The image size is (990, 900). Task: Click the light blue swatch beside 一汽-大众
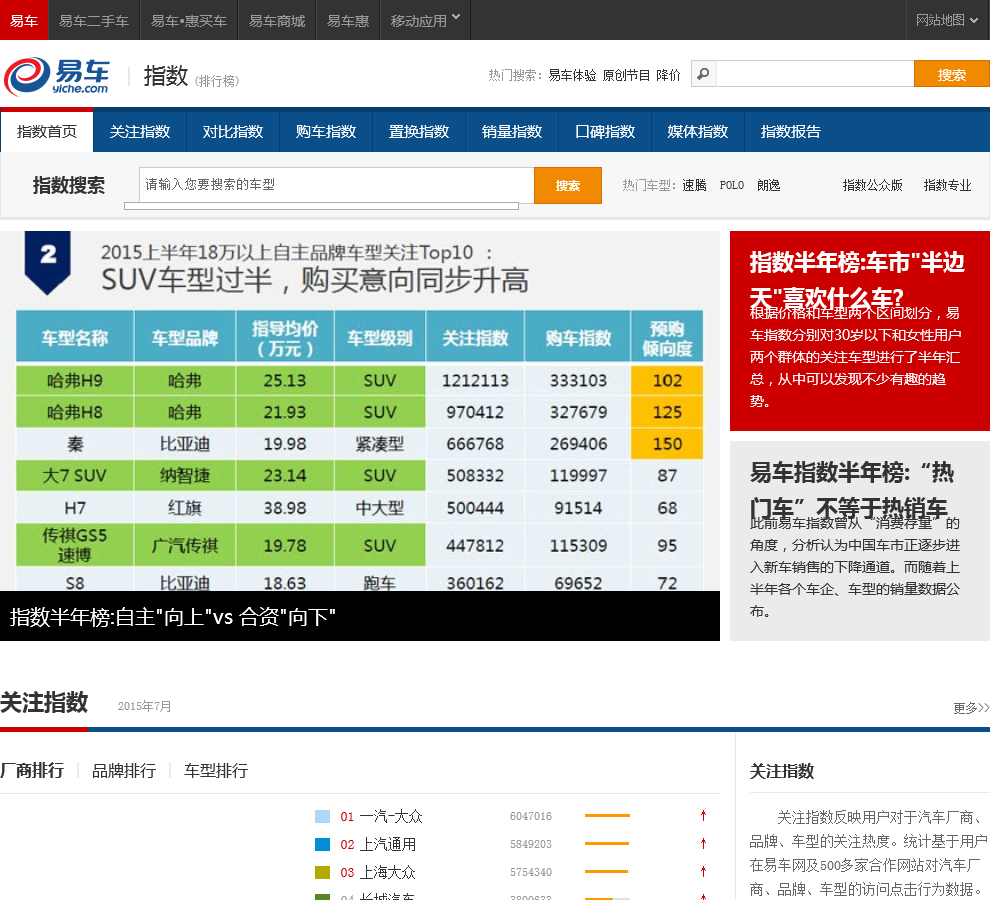(322, 816)
